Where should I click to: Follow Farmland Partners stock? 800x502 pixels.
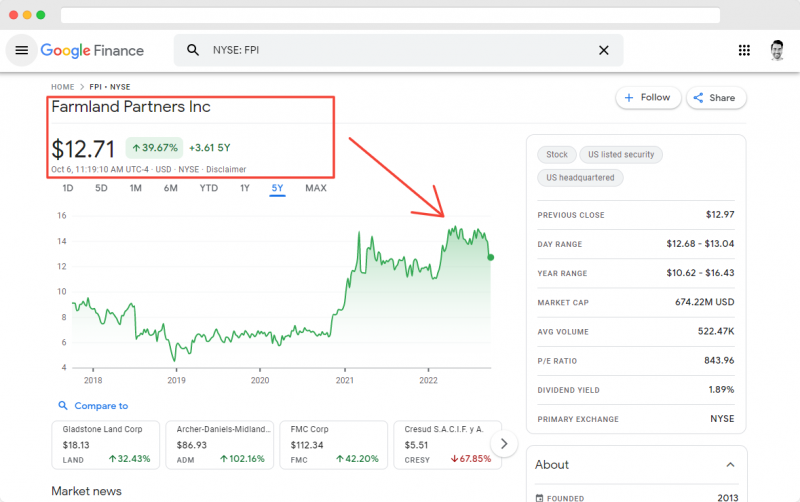click(648, 97)
